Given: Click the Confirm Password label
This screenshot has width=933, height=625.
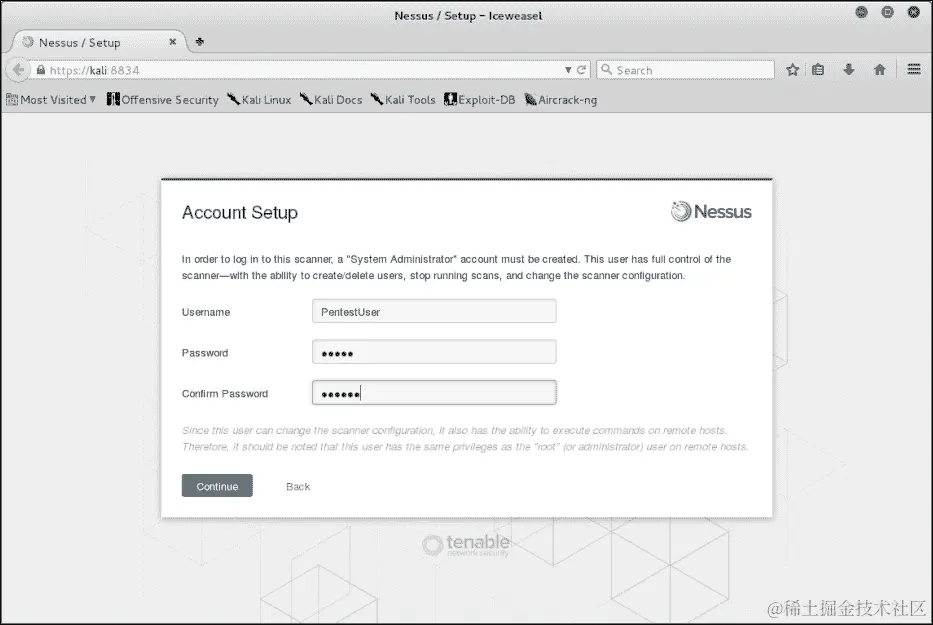Looking at the screenshot, I should point(225,393).
